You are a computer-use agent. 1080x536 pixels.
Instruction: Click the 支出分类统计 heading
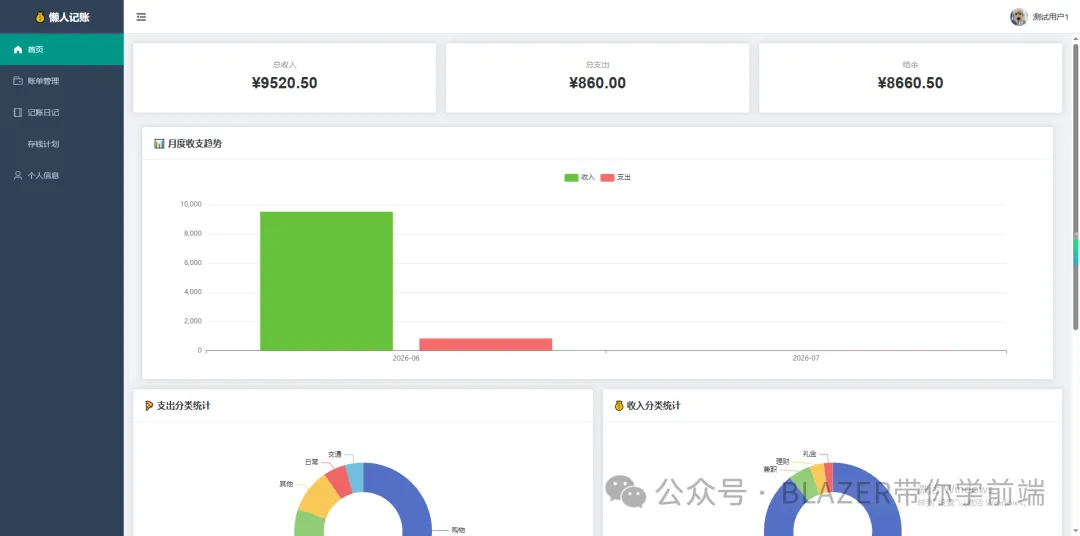coord(184,406)
